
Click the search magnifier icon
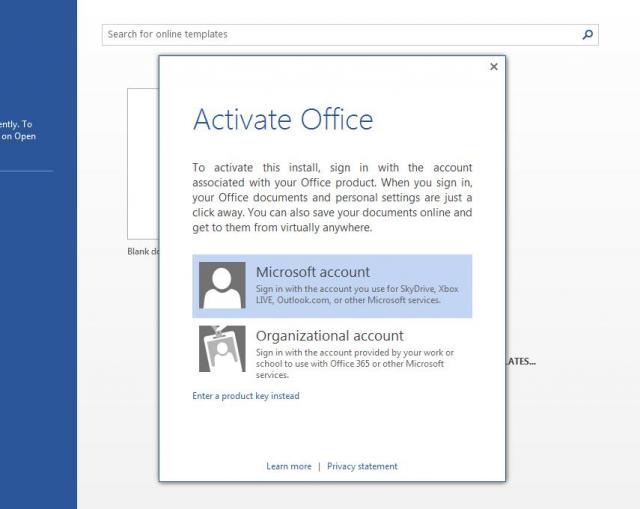[587, 35]
